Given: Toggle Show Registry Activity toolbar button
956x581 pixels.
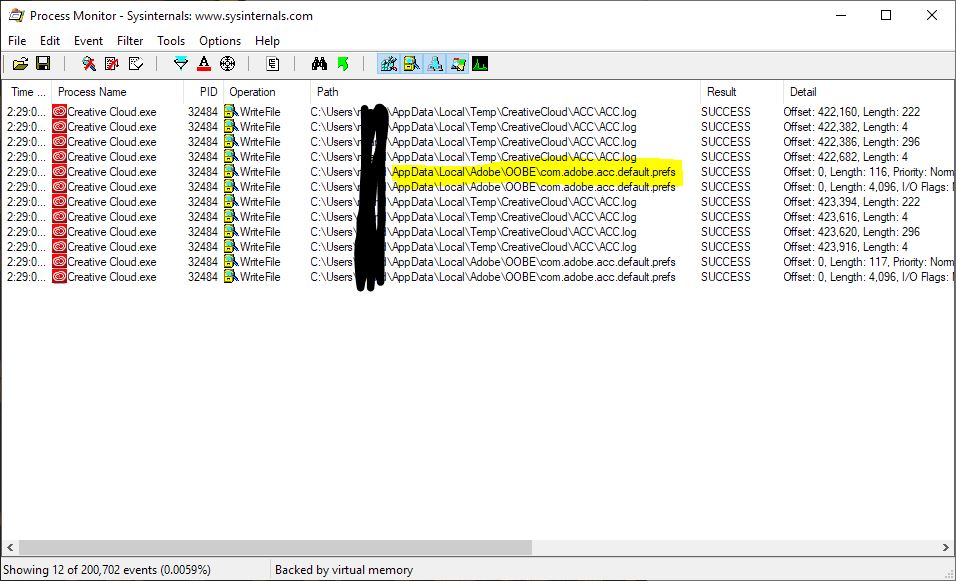Looking at the screenshot, I should 388,63.
